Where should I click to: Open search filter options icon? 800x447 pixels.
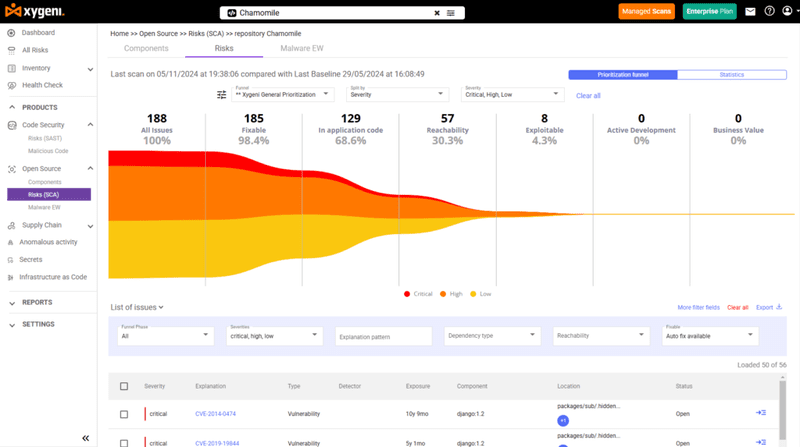[451, 13]
